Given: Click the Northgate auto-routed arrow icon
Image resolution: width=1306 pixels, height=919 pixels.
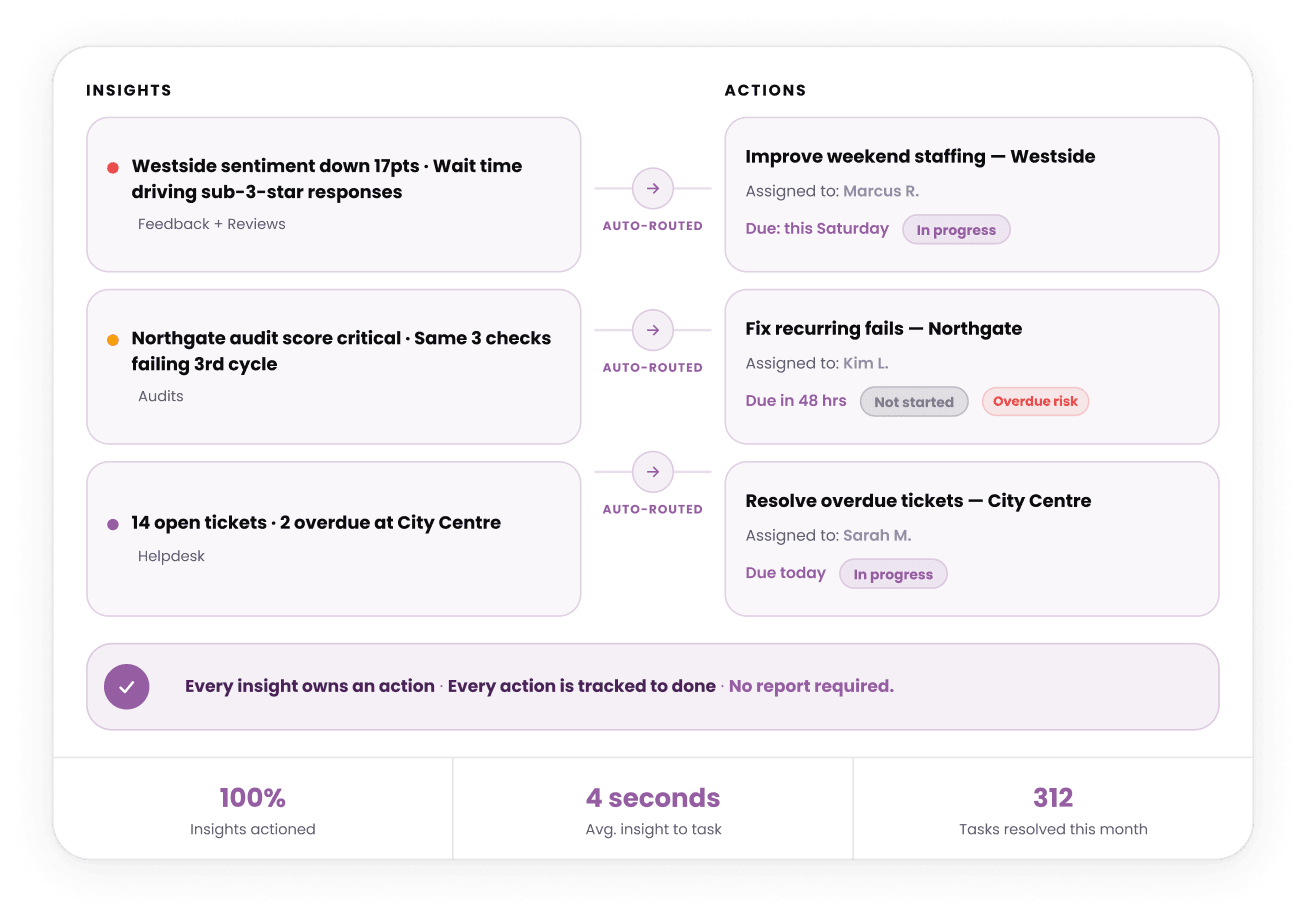Looking at the screenshot, I should (x=652, y=330).
